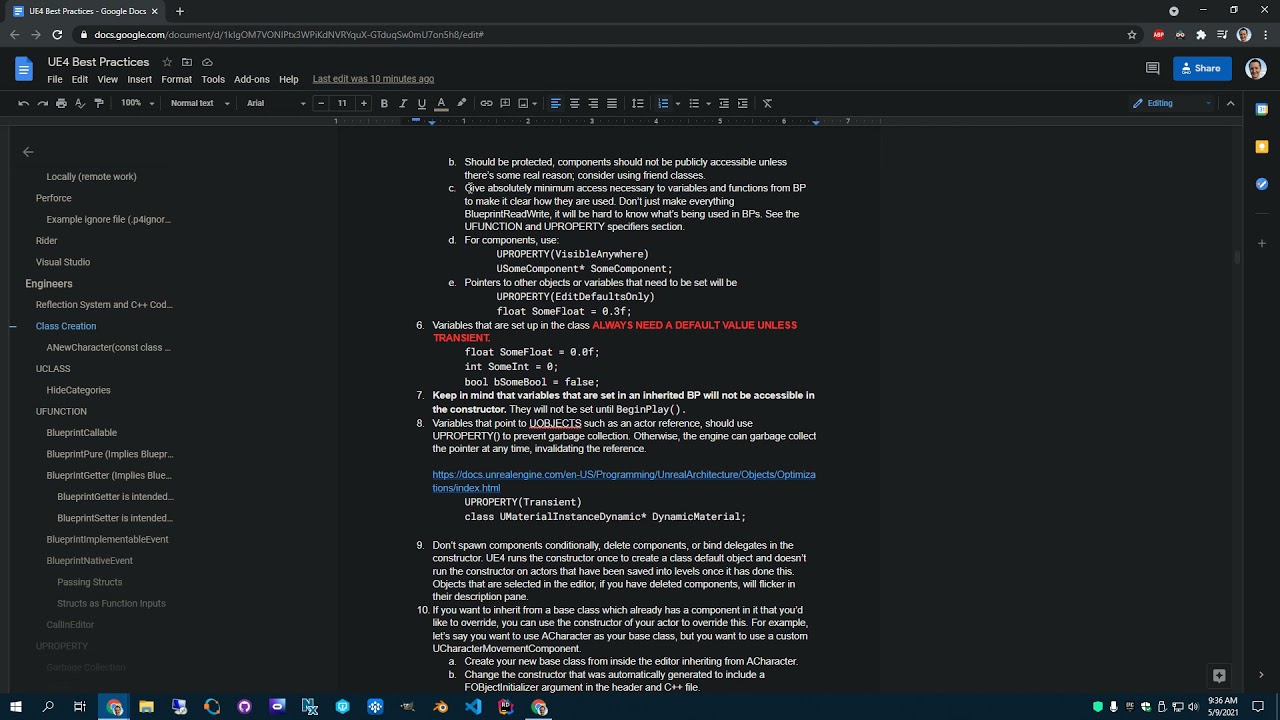The width and height of the screenshot is (1280, 720).
Task: Open the bulleted list style dropdown arrow
Action: pos(709,103)
